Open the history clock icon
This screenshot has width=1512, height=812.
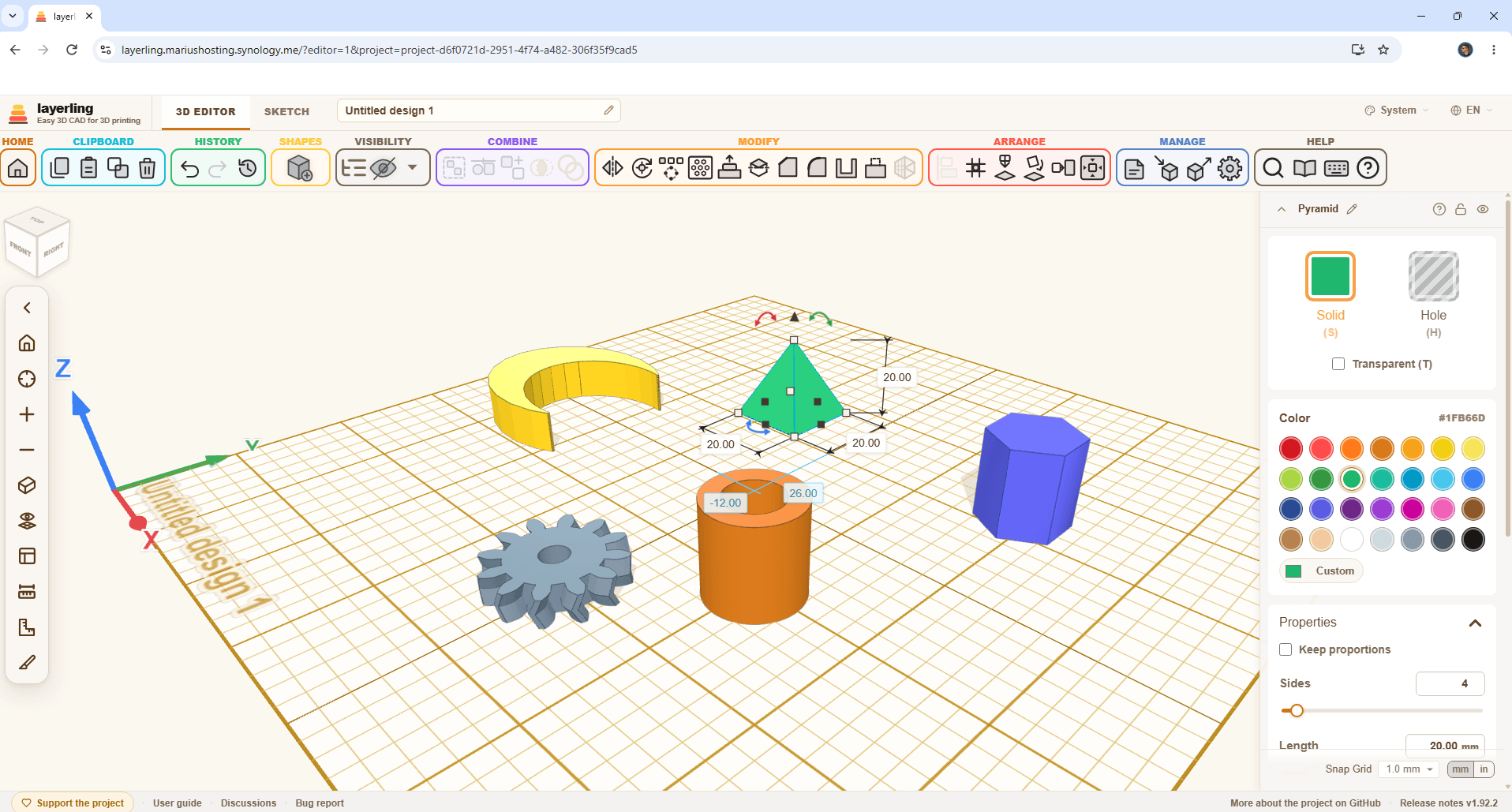click(x=248, y=168)
